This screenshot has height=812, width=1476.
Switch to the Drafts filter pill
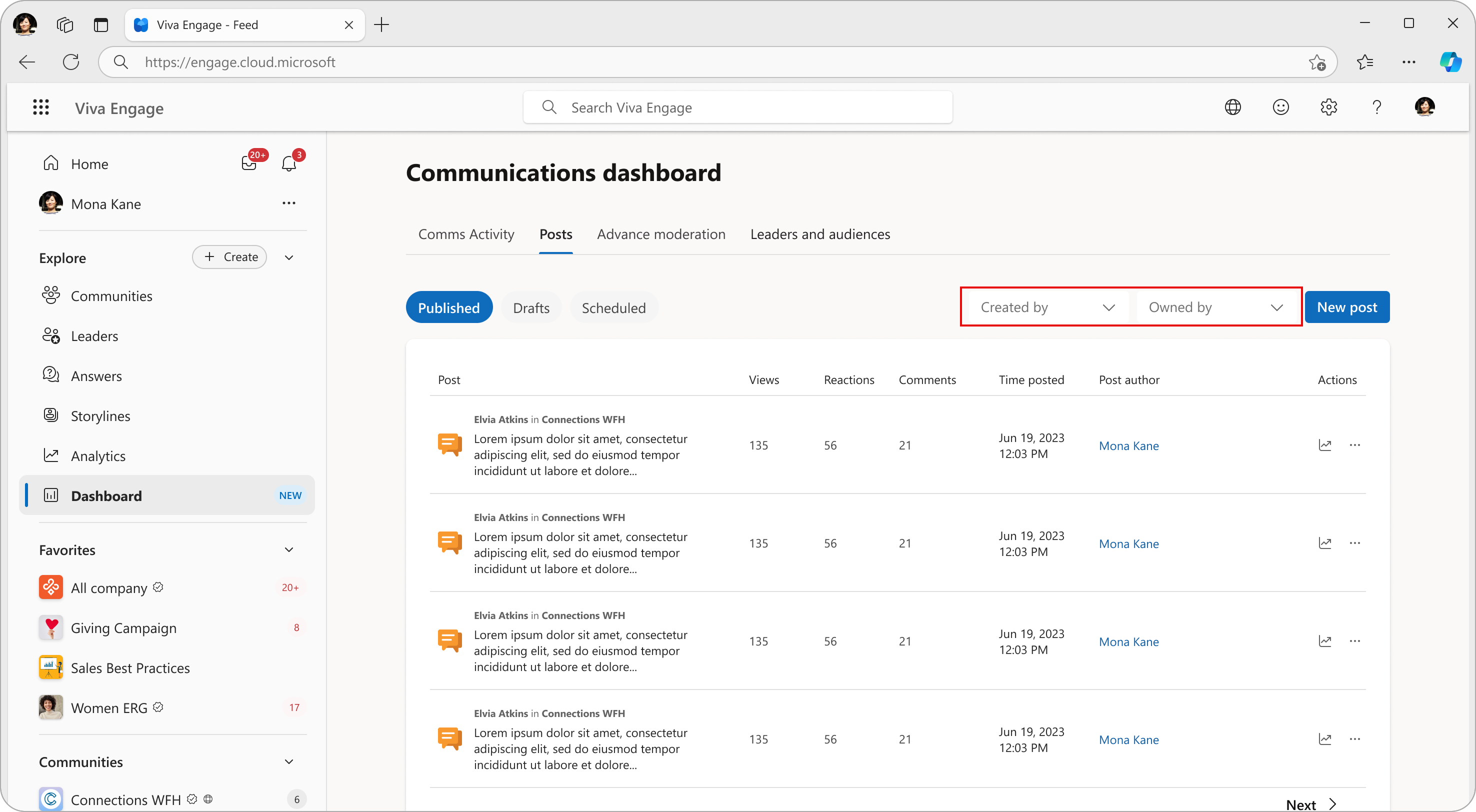click(x=531, y=307)
